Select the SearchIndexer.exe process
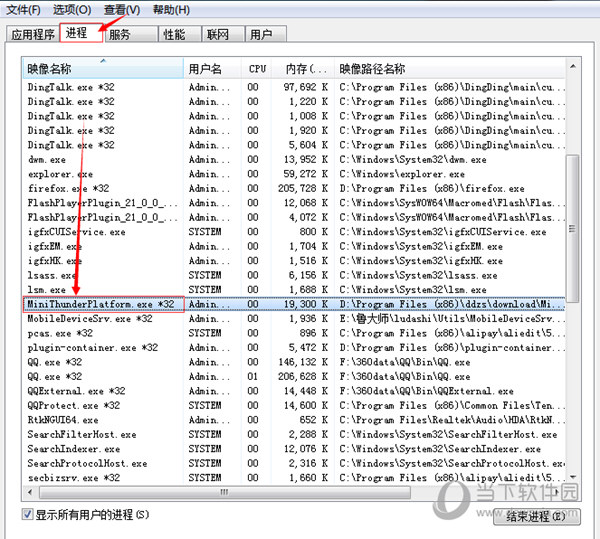600x539 pixels. pos(293,449)
